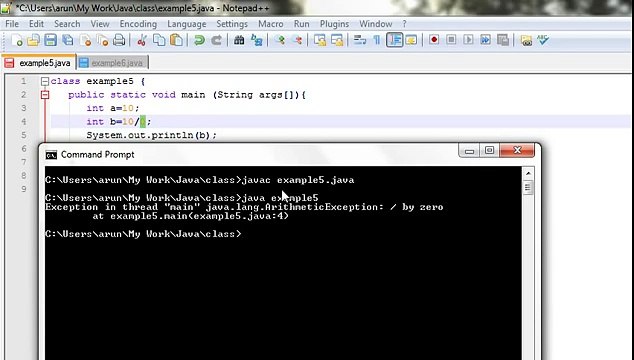Image resolution: width=634 pixels, height=360 pixels.
Task: Save the current file with the Save icon
Action: pyautogui.click(x=51, y=40)
